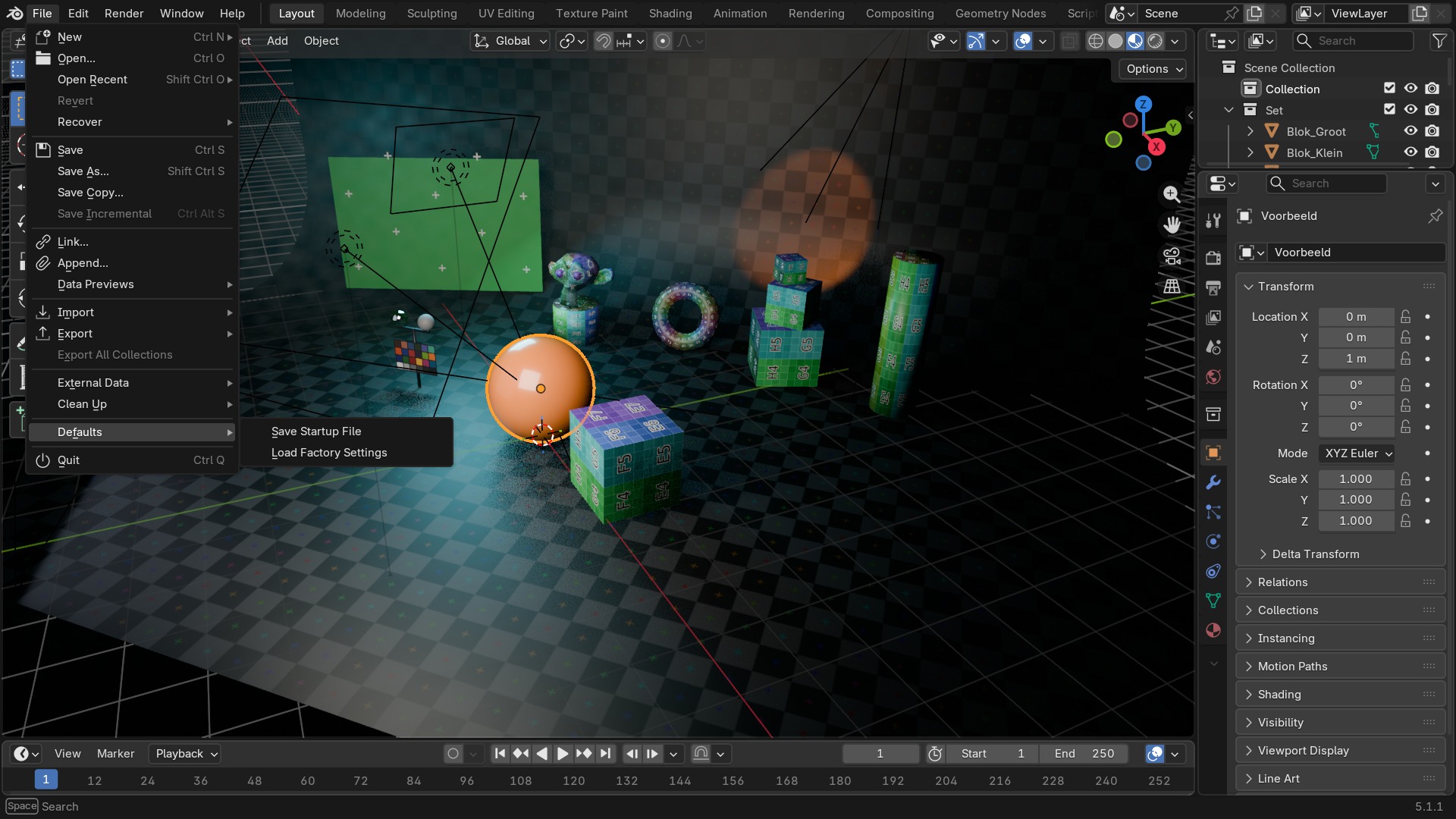Expand Blok_Klein in the outliner tree
The height and width of the screenshot is (819, 1456).
click(x=1250, y=152)
